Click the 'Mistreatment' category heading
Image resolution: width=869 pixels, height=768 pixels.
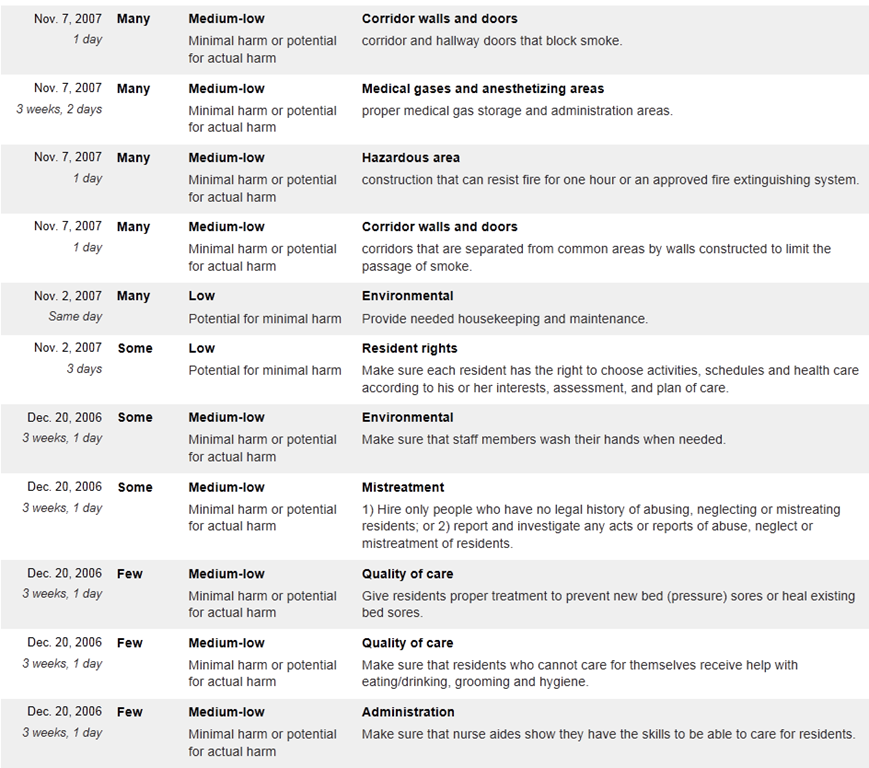pos(403,488)
